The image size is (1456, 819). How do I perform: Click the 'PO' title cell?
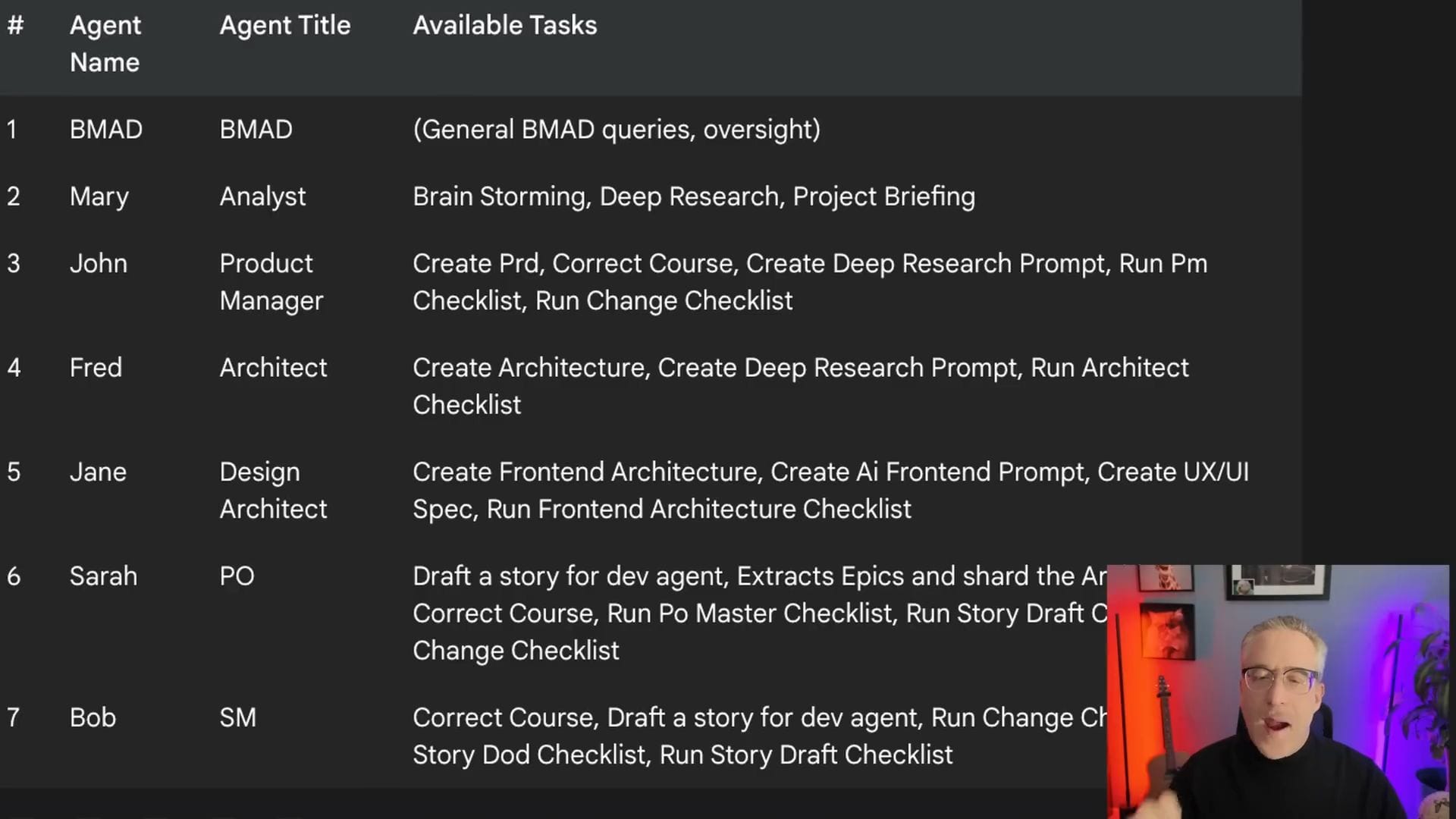coord(237,576)
